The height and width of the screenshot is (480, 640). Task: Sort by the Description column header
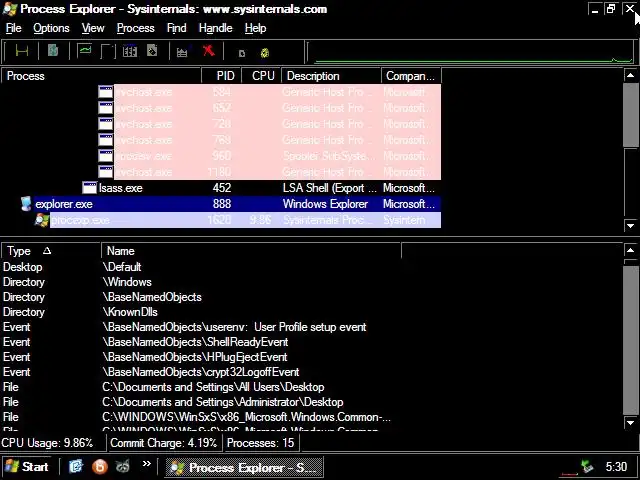(x=331, y=76)
